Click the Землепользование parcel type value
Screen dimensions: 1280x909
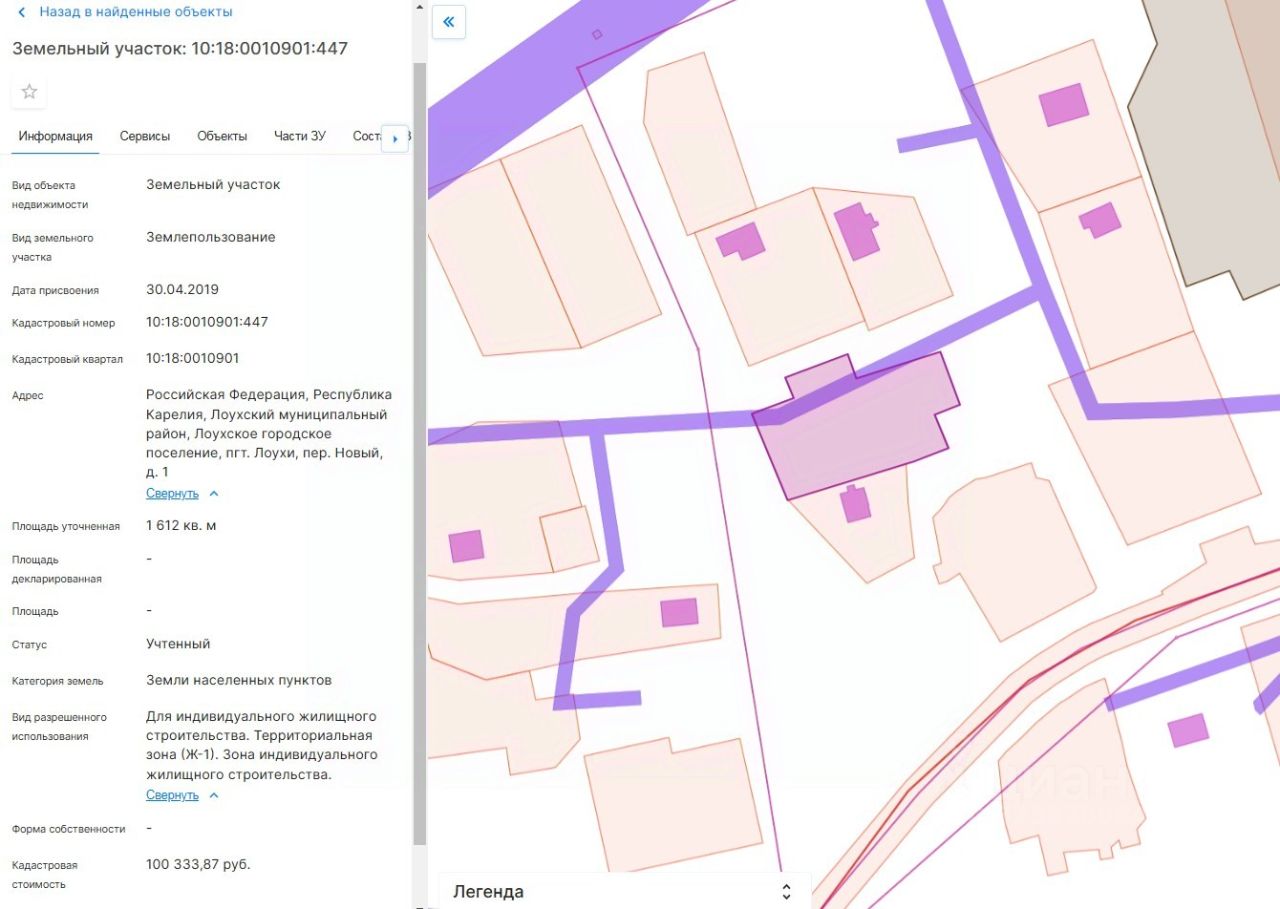211,238
